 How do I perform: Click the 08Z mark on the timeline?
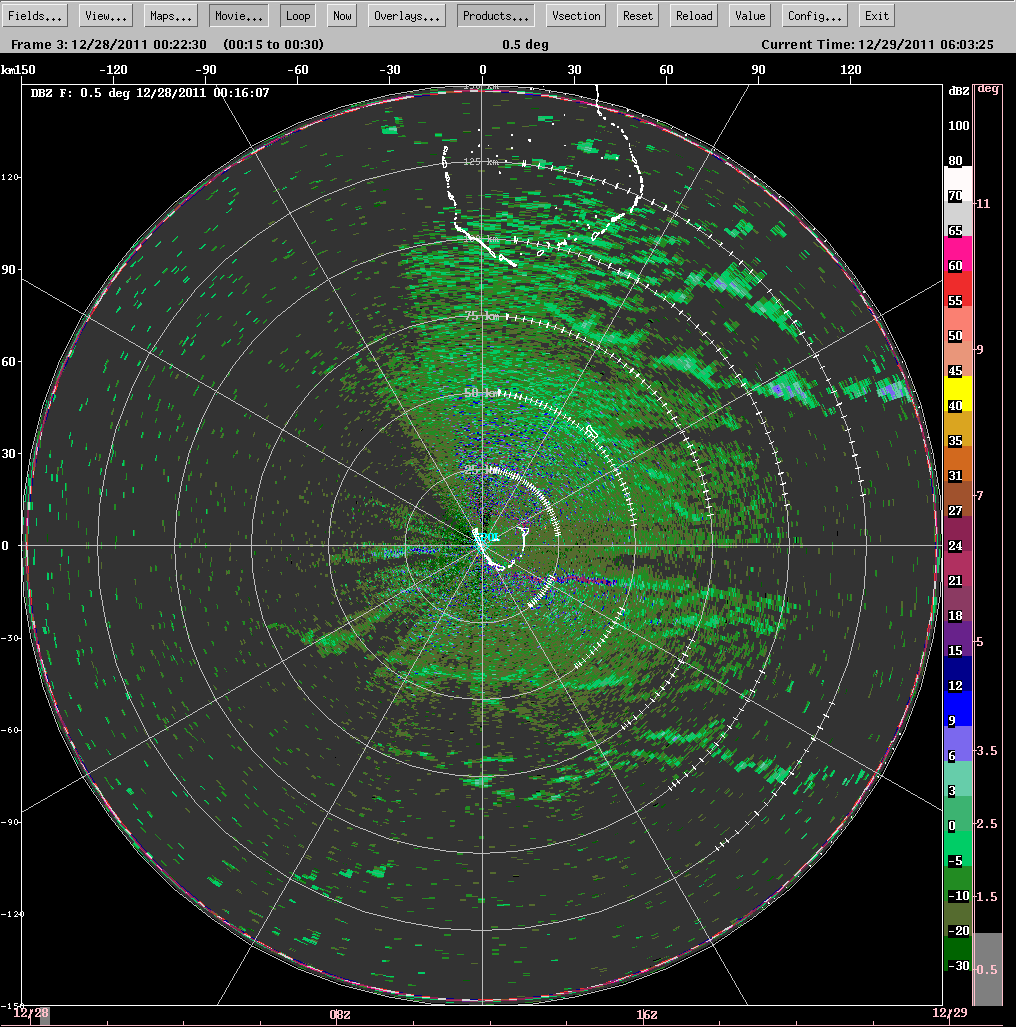point(340,1015)
